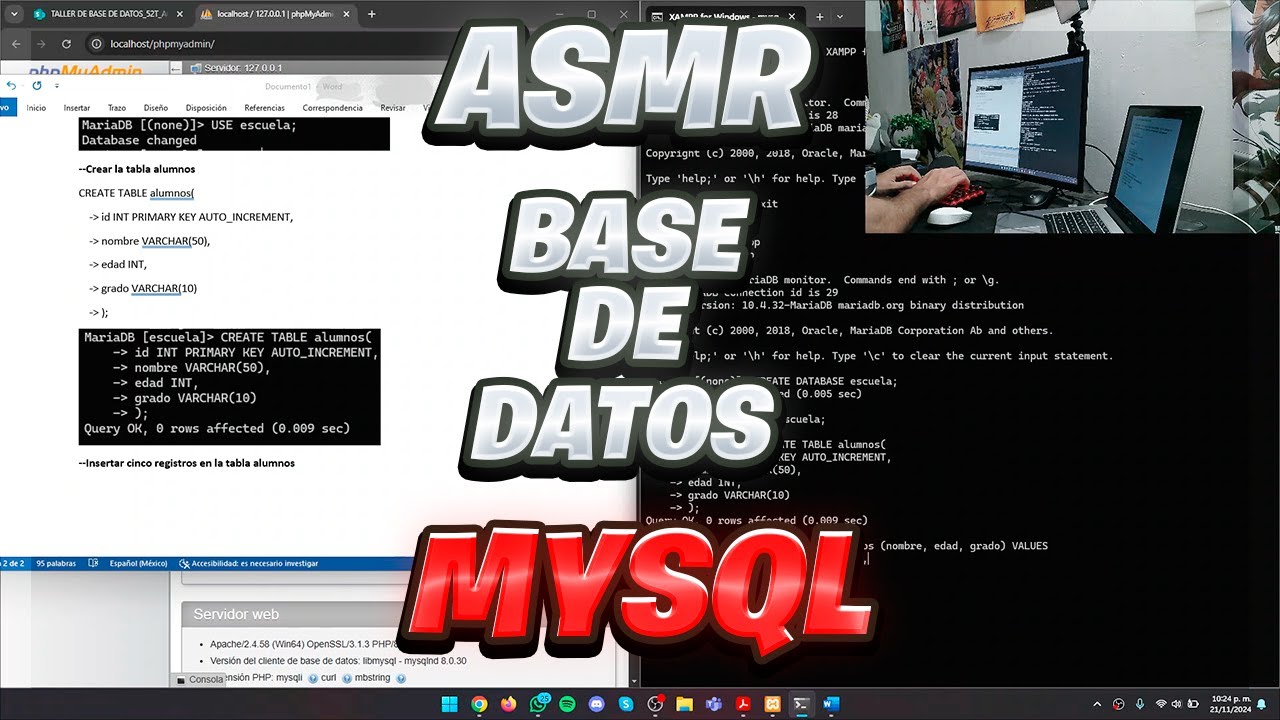Add a new Terminal tab
Screen dimensions: 1280x720
pos(819,16)
